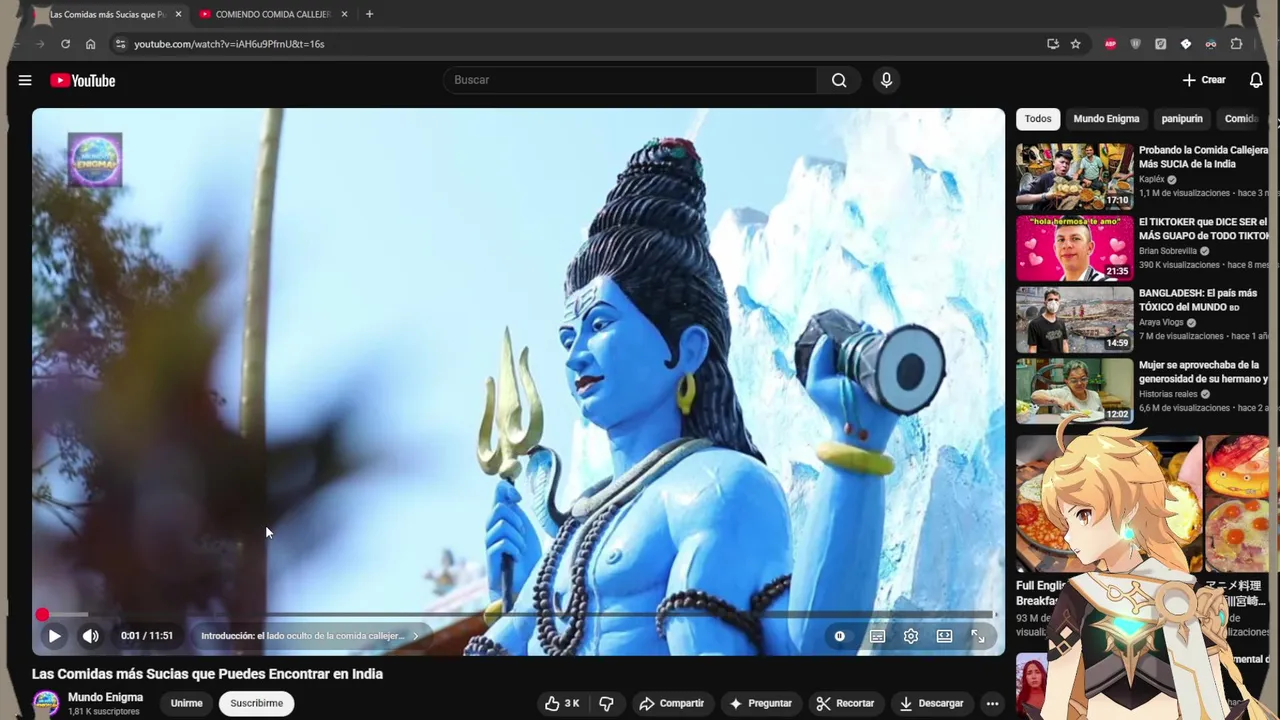
Task: Turn on subtitles in the player
Action: coord(877,636)
